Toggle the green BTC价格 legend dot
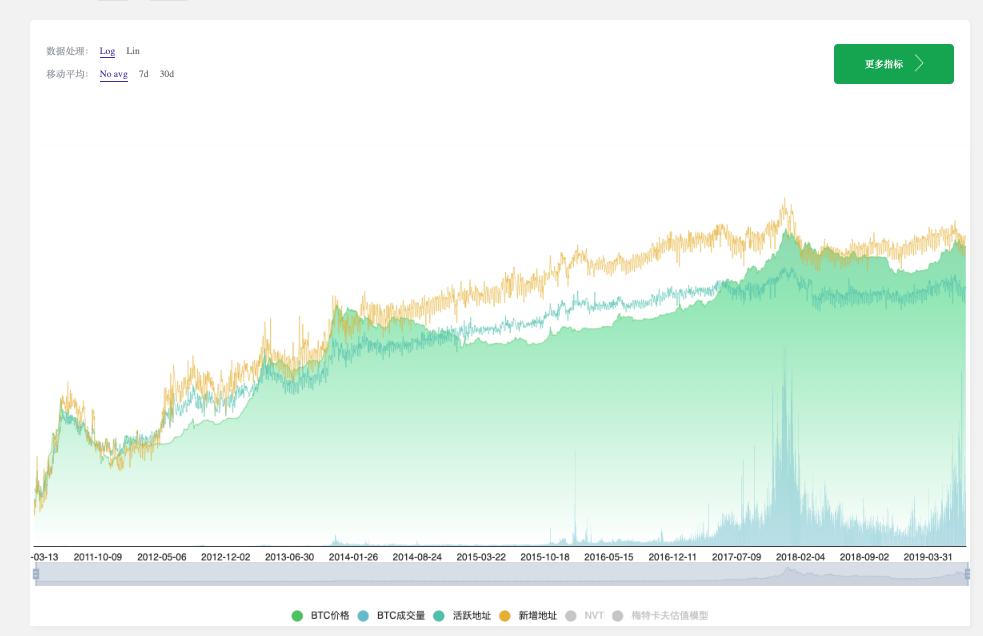This screenshot has height=636, width=983. (297, 616)
